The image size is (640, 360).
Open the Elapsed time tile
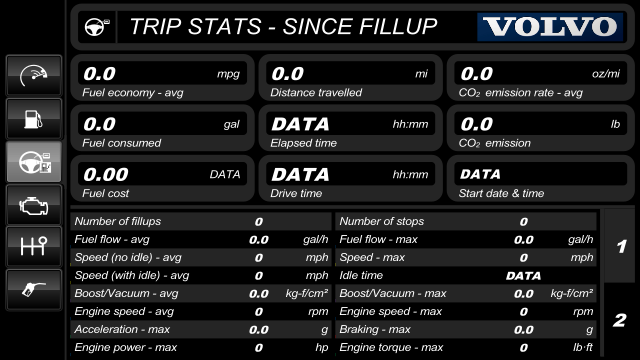[351, 128]
